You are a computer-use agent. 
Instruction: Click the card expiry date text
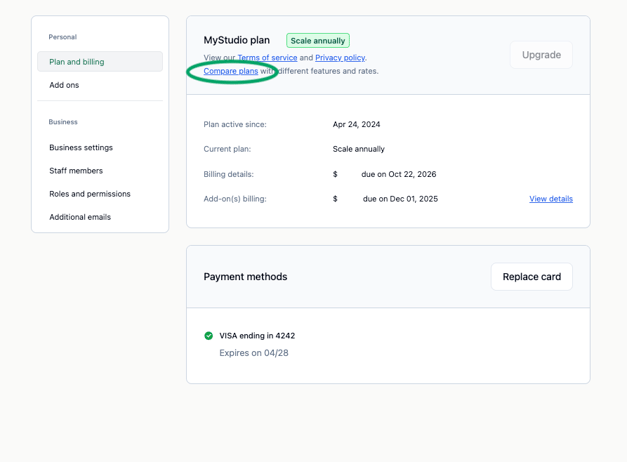254,353
